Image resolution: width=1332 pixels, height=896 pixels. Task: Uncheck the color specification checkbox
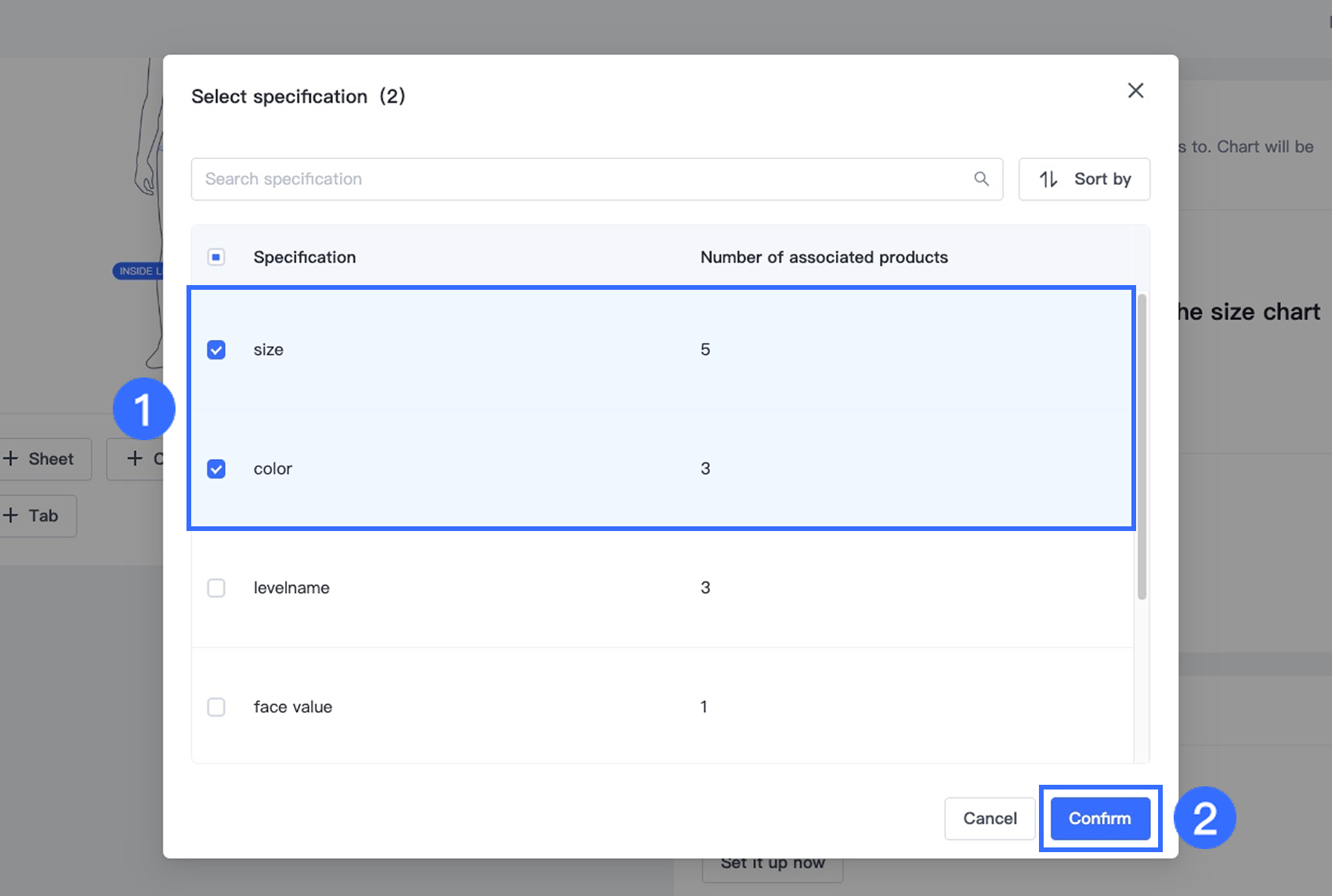tap(216, 469)
